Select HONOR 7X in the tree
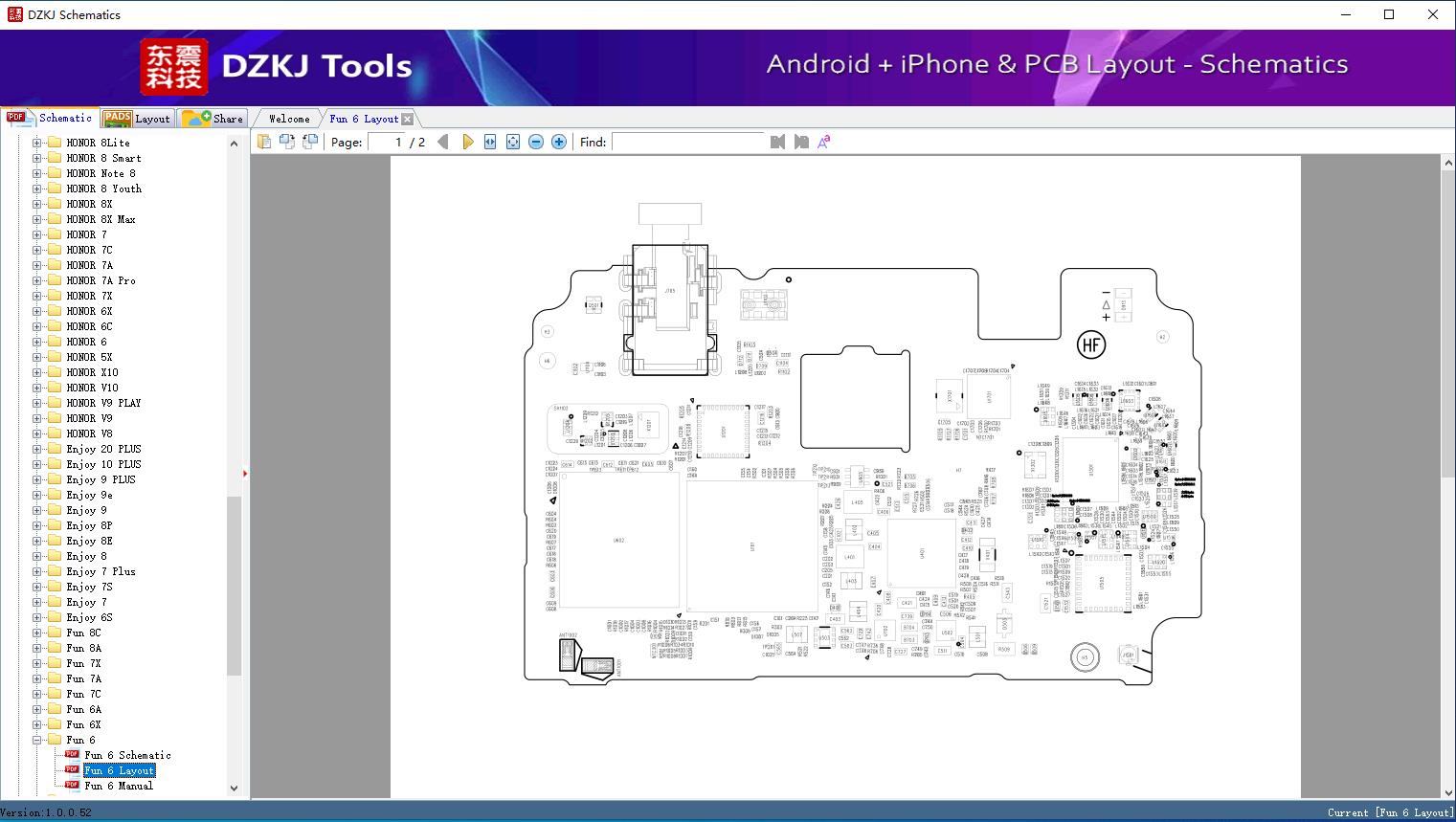Screen dimensions: 1456x822 tap(89, 296)
